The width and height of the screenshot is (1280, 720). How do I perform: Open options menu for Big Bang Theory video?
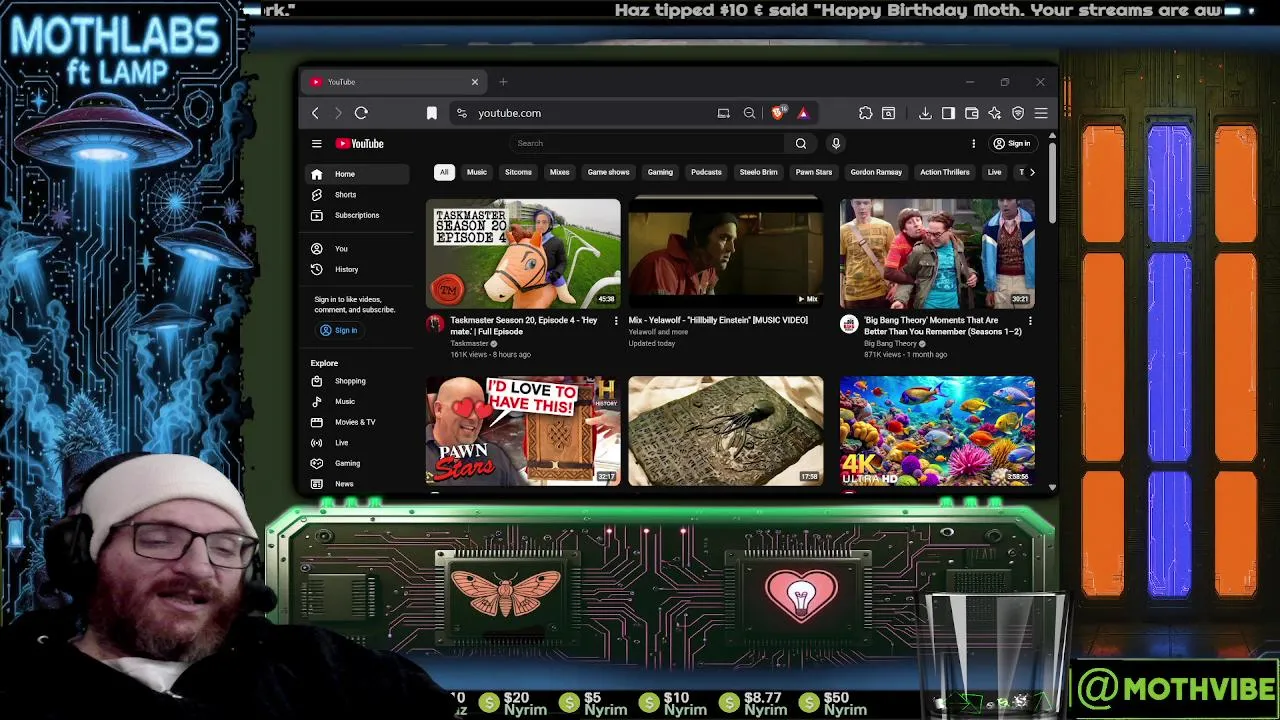tap(1030, 321)
